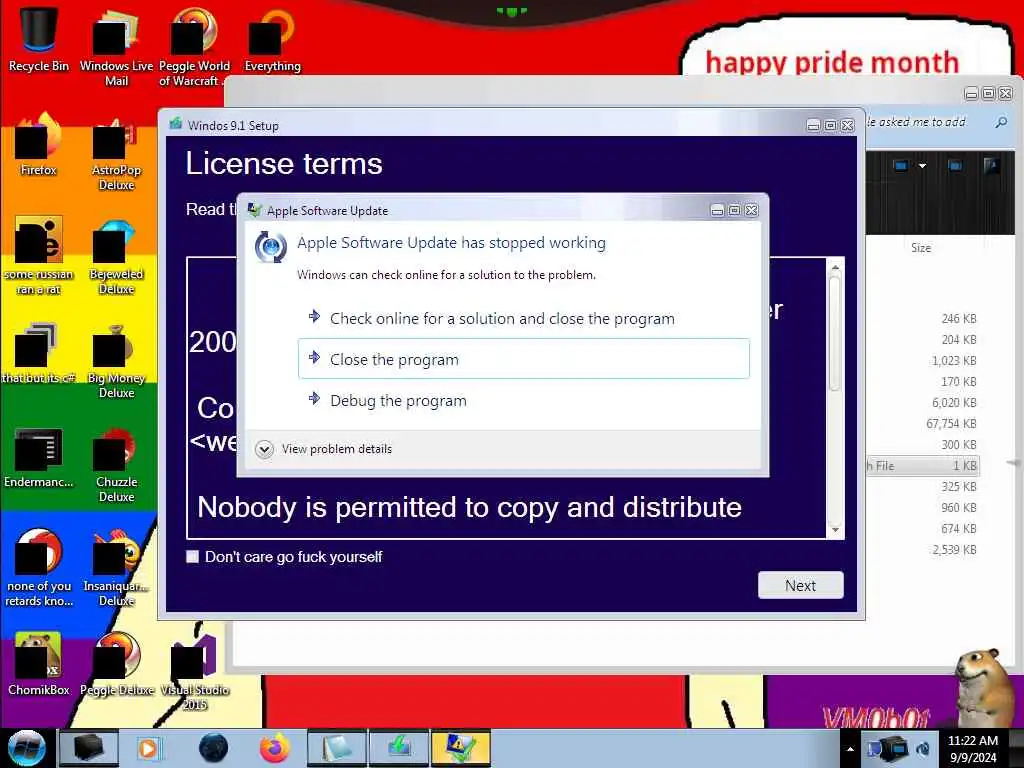
Task: Open Chuzzle Deluxe desktop icon
Action: click(116, 465)
